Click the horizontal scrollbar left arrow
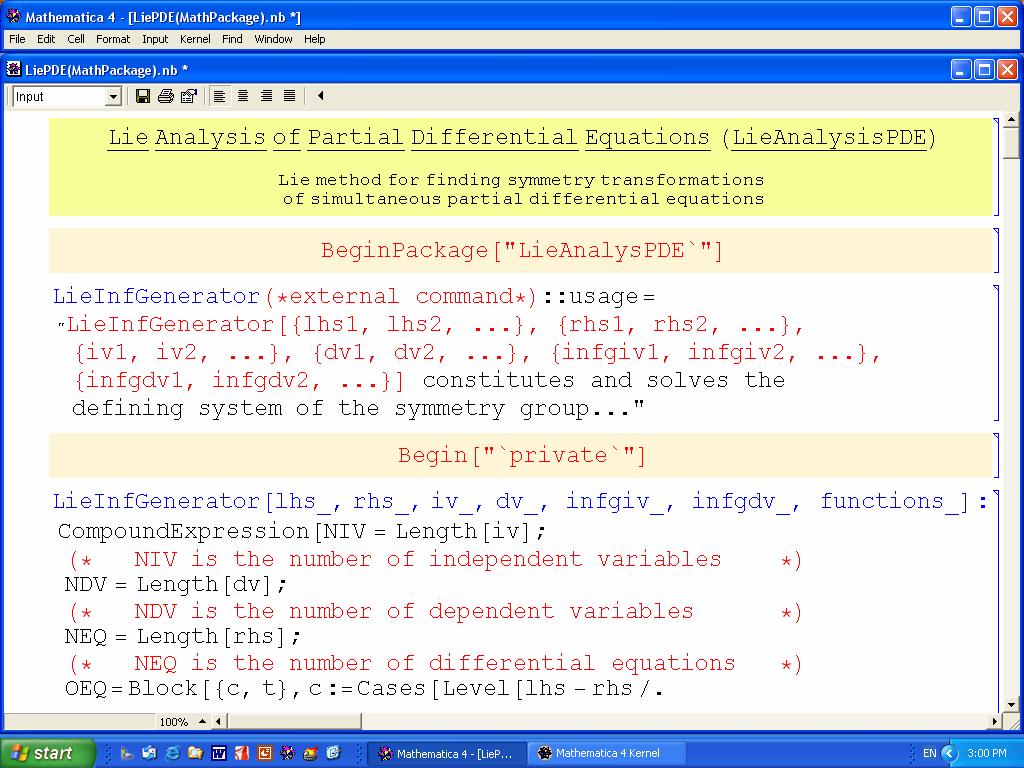Screen dimensions: 1024x768 click(218, 722)
